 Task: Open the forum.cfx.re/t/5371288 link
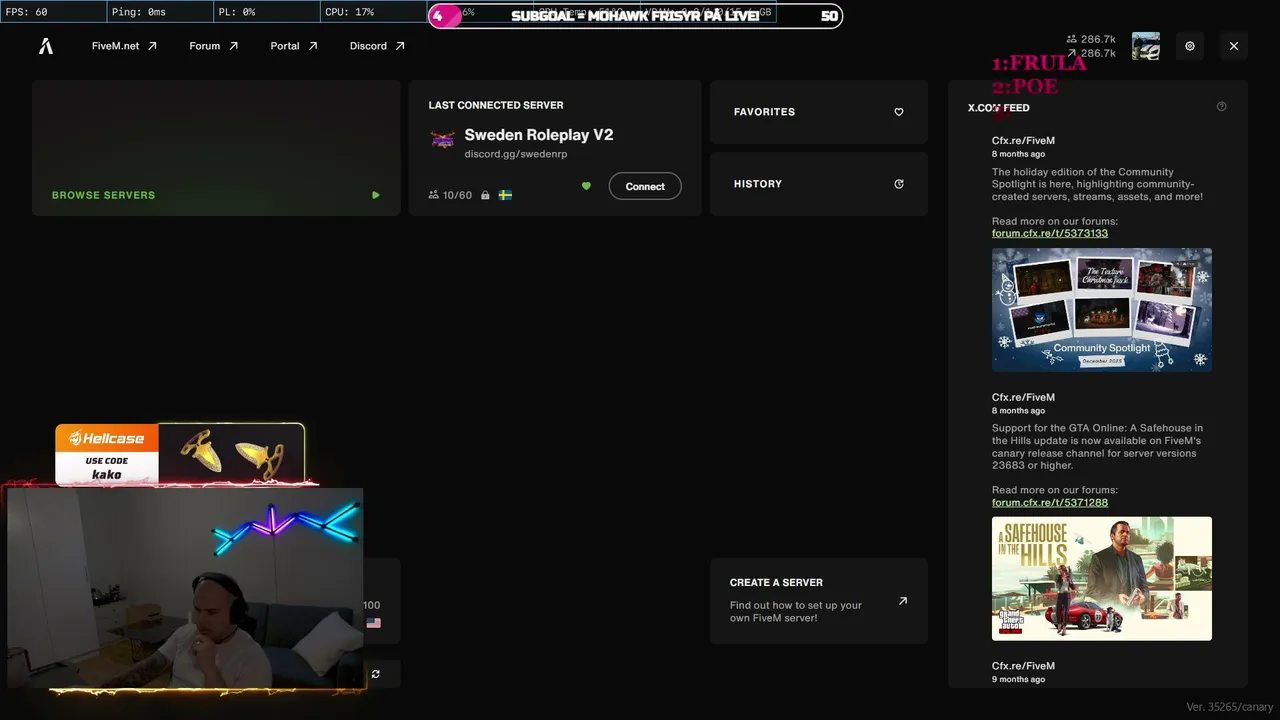tap(1050, 502)
